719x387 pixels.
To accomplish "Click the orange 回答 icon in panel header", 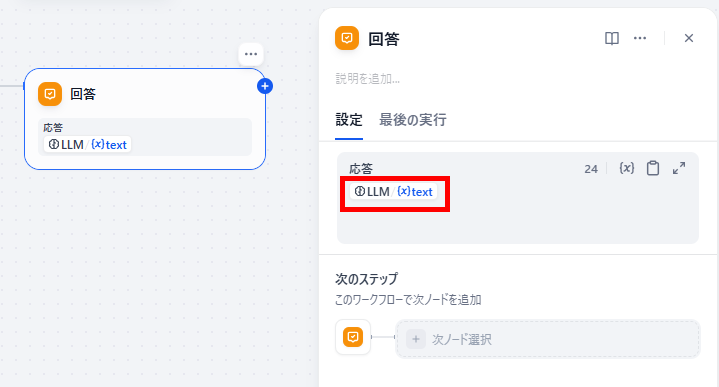I will tap(347, 38).
